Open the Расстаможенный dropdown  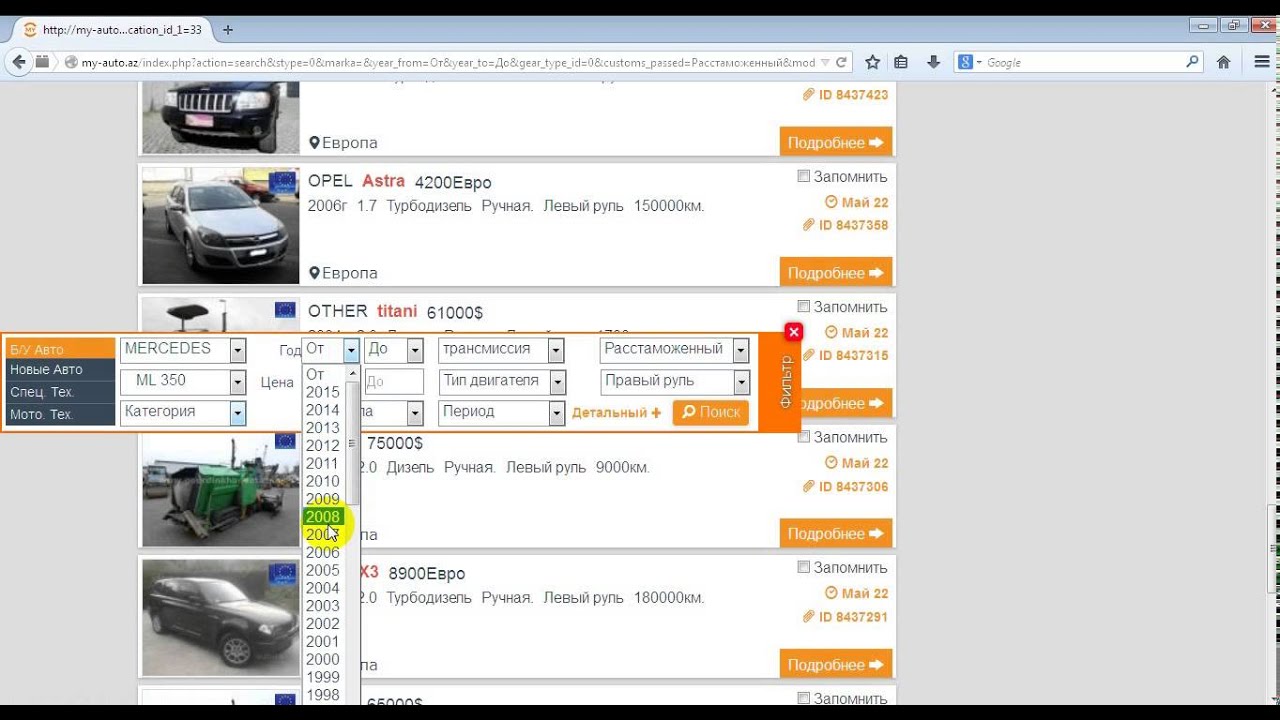(x=675, y=350)
